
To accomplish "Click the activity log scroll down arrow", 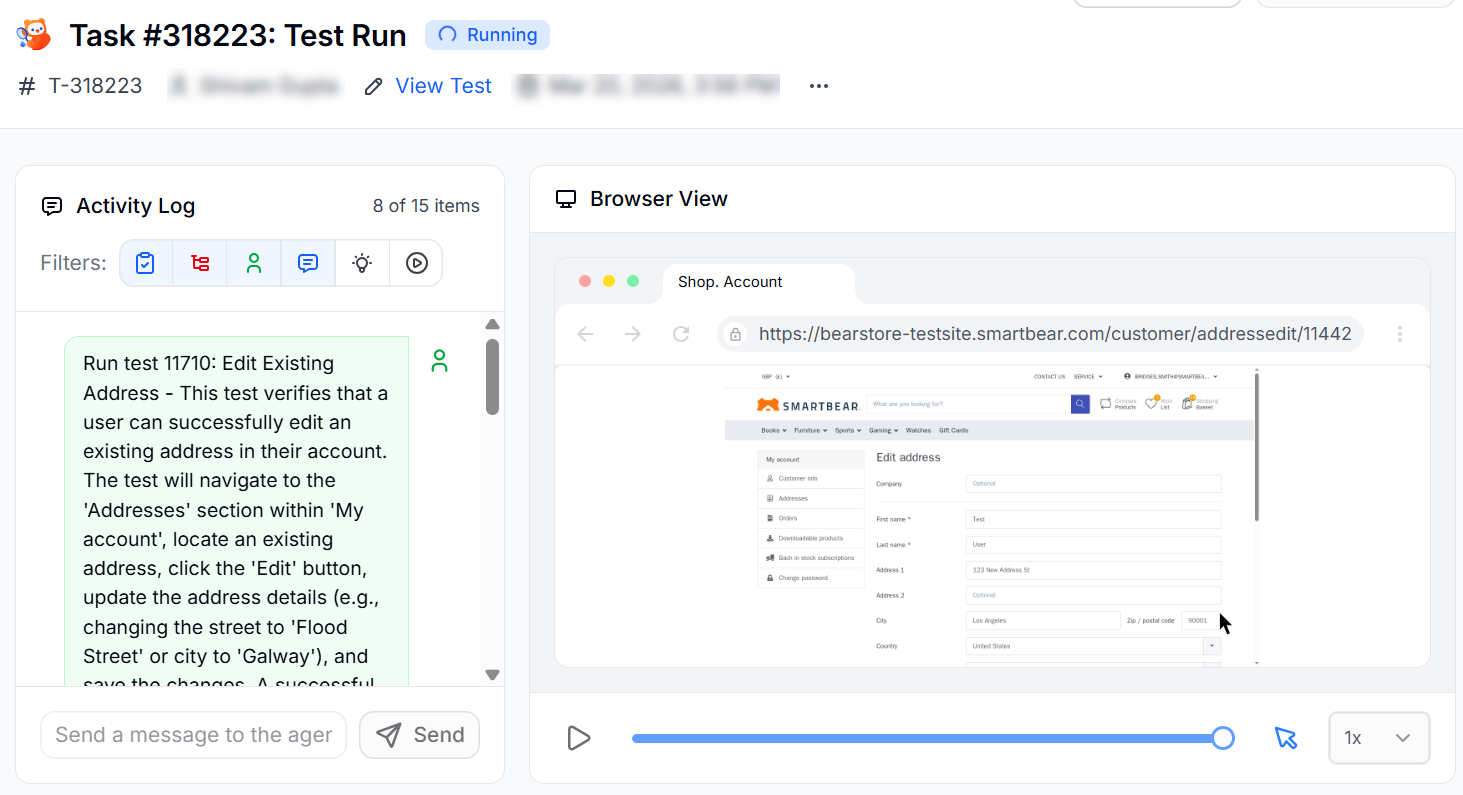I will pos(492,675).
